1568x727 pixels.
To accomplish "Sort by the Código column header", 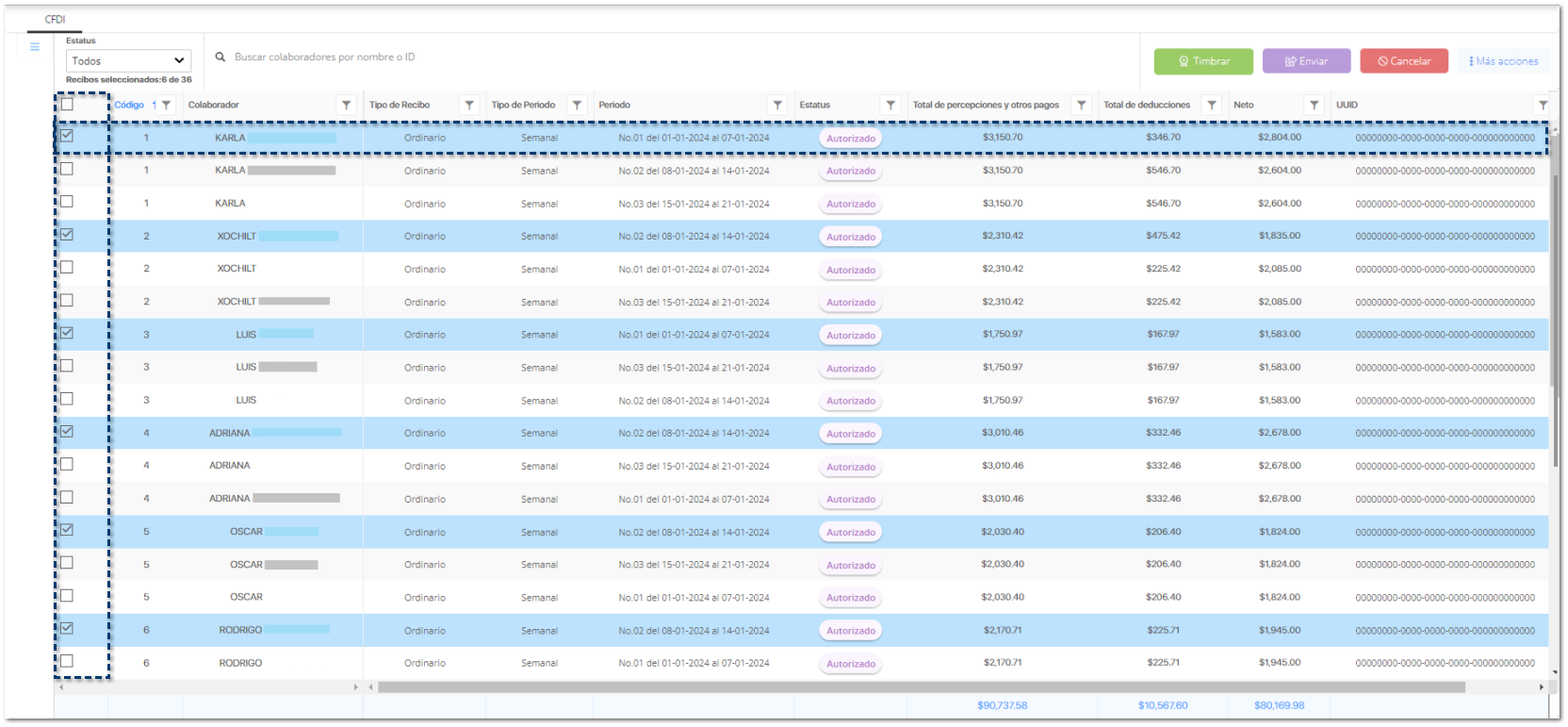I will pyautogui.click(x=129, y=106).
